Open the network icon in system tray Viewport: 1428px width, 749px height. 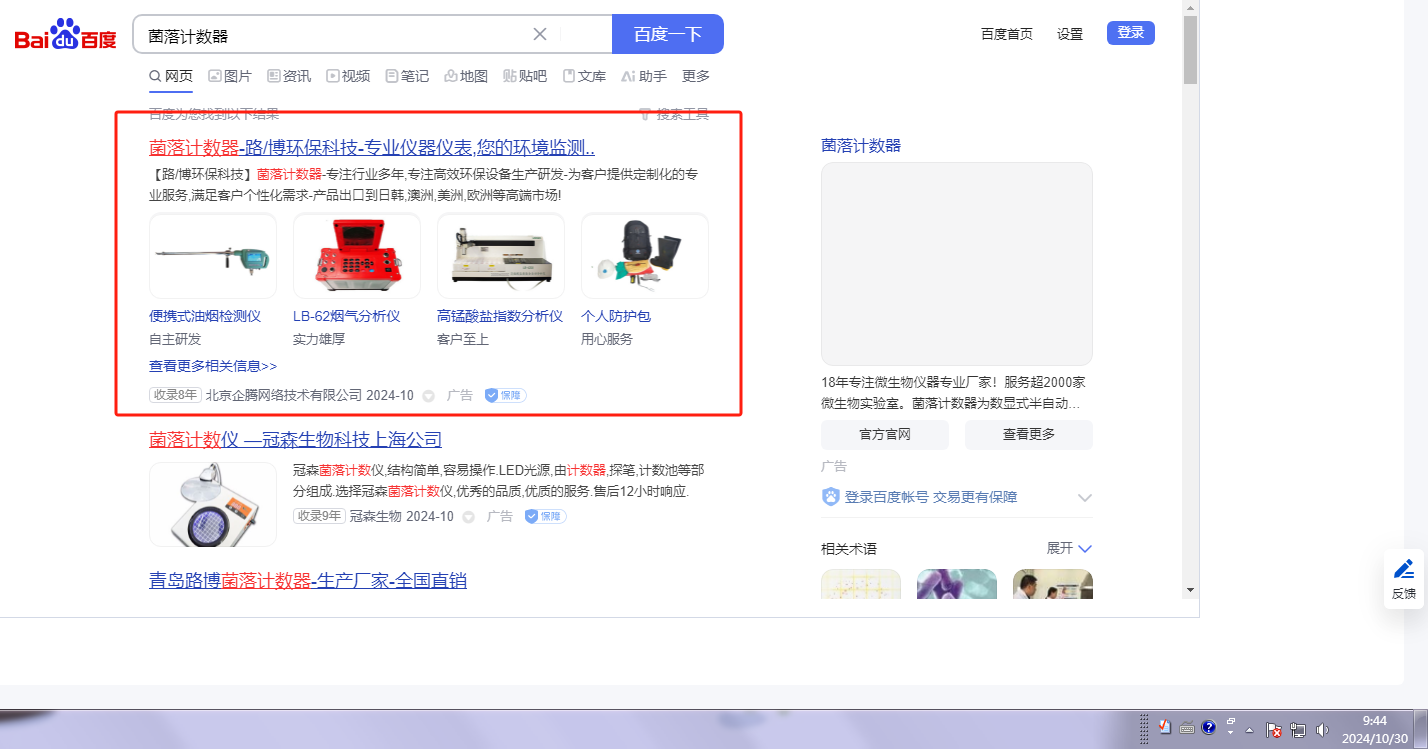pos(1299,730)
